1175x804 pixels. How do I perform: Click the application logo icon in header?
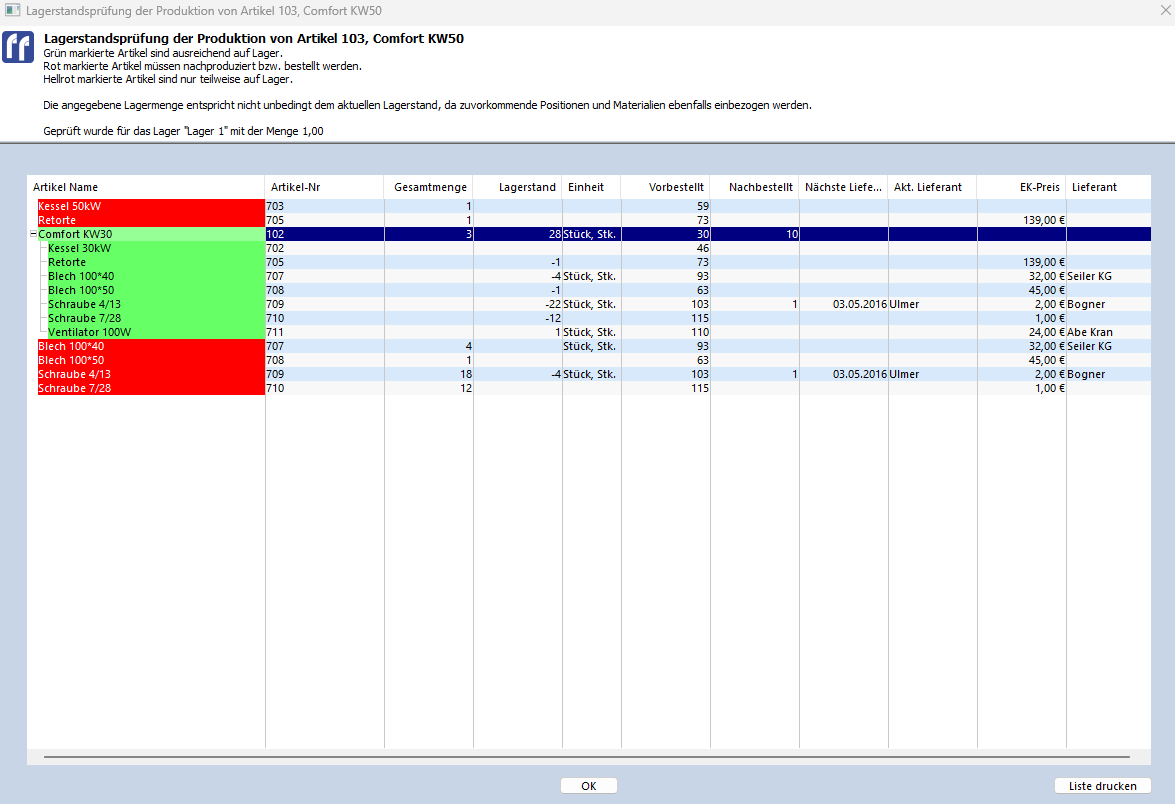click(18, 47)
